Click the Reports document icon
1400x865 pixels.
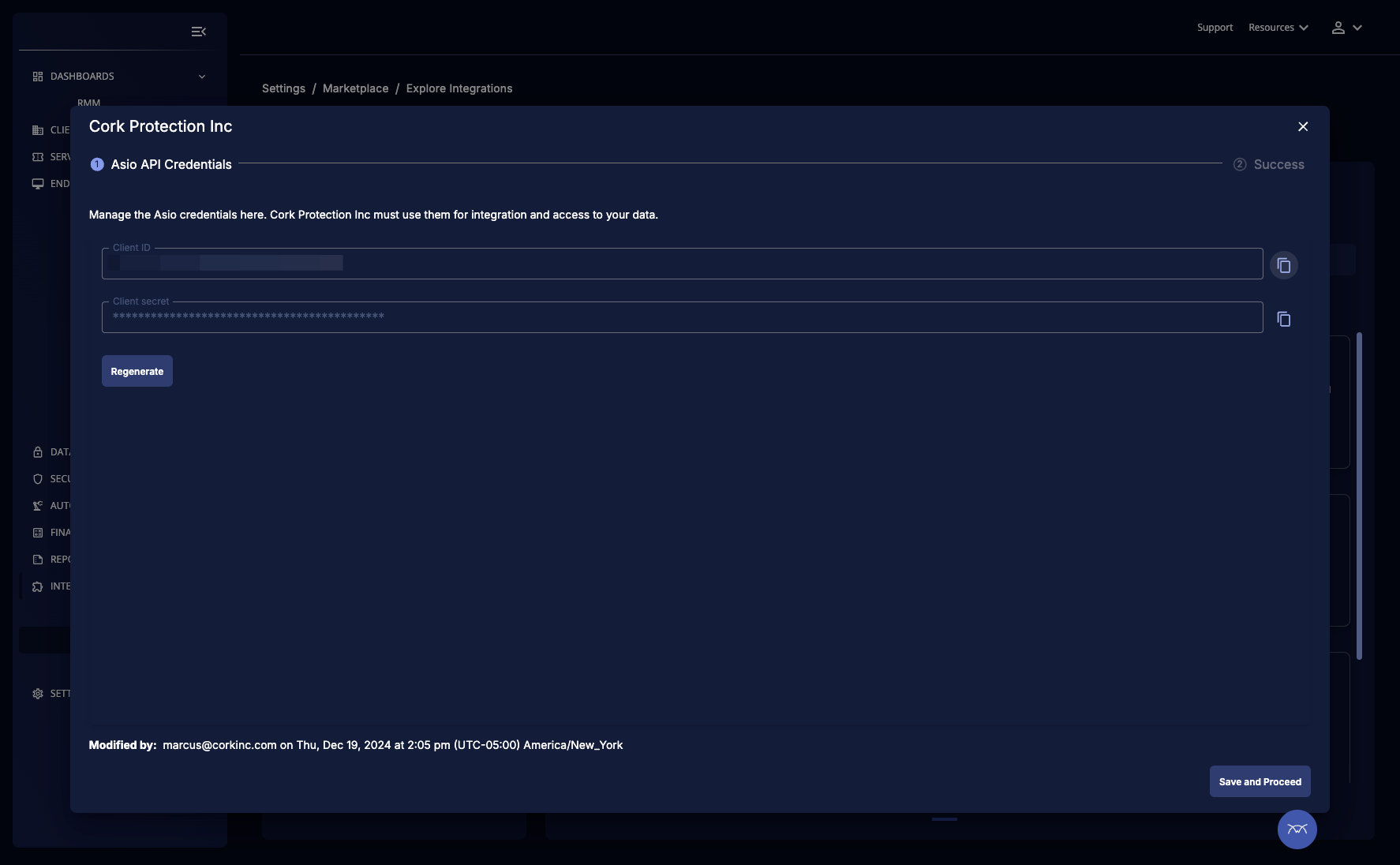pyautogui.click(x=38, y=560)
